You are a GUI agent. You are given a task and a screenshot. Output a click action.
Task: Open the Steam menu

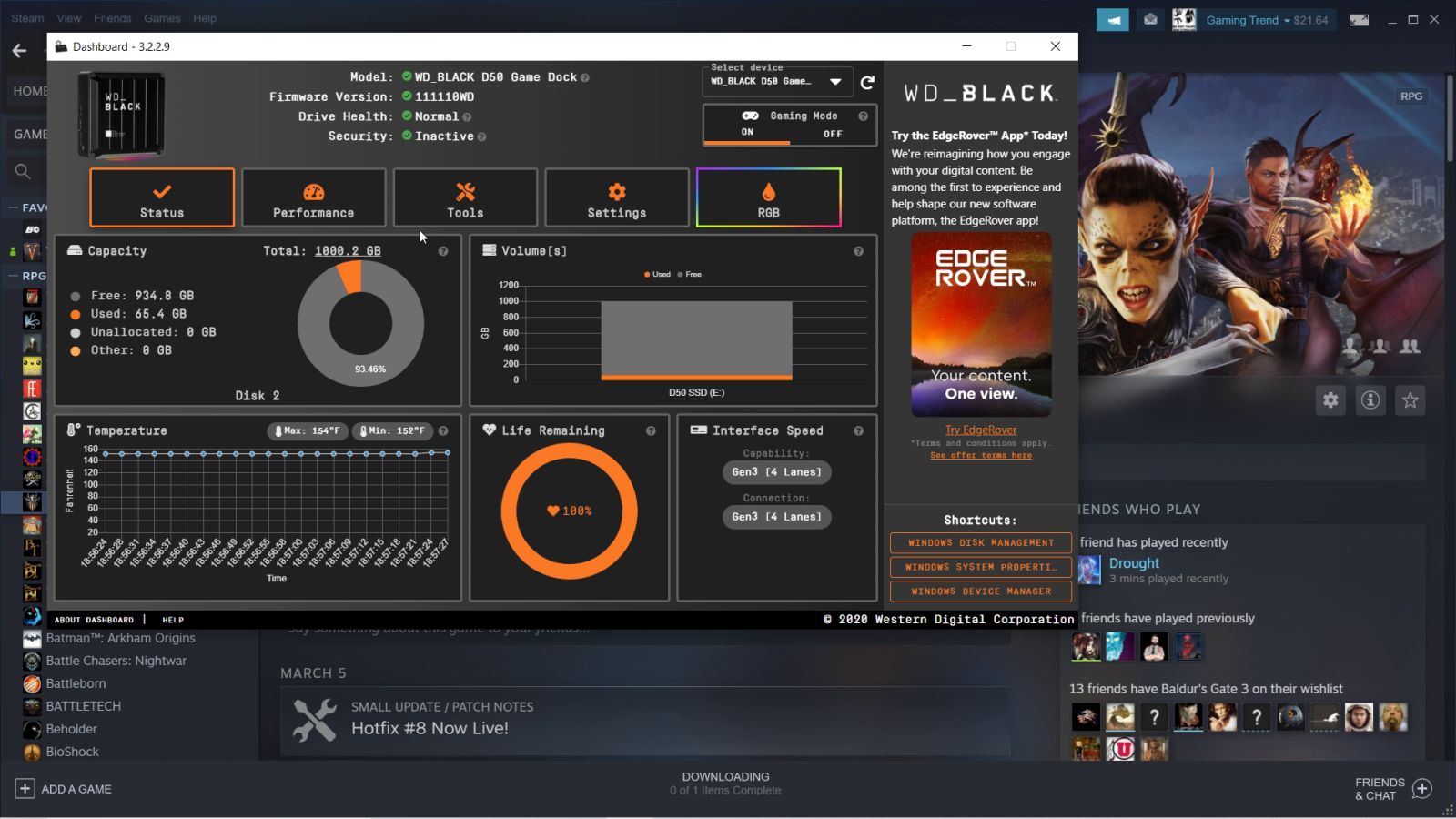(x=27, y=18)
